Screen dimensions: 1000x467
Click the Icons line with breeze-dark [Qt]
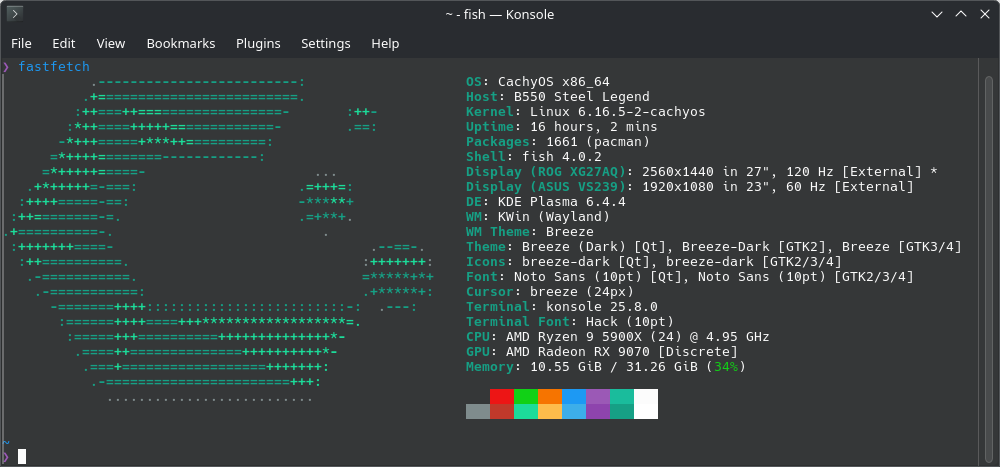pos(654,262)
